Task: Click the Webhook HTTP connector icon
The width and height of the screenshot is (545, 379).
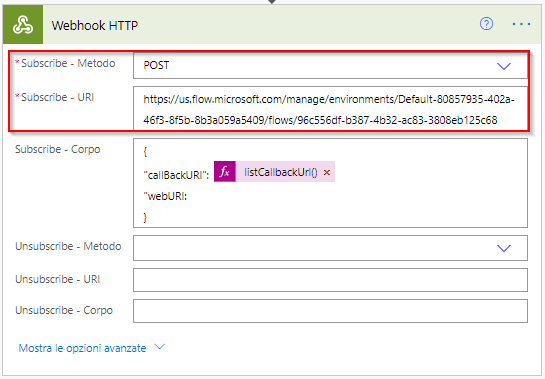Action: pos(23,25)
